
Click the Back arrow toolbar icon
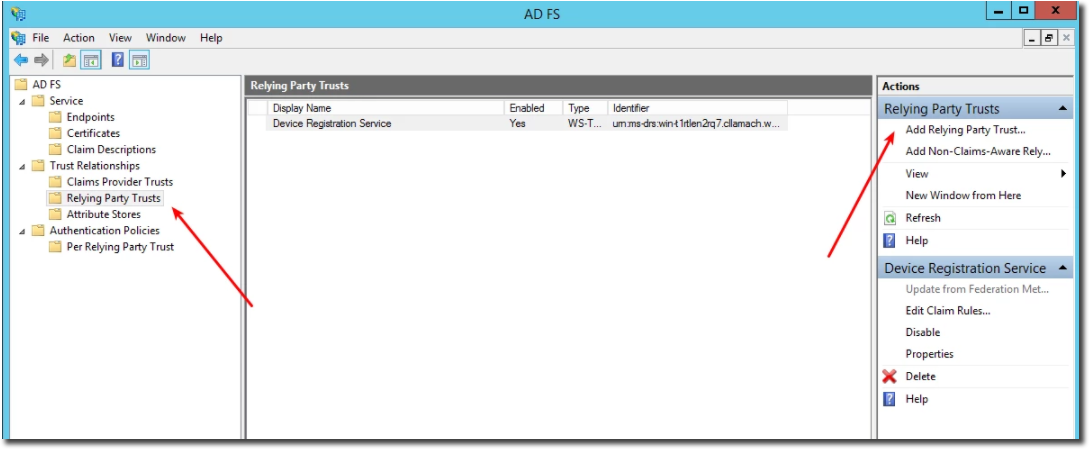[x=22, y=60]
